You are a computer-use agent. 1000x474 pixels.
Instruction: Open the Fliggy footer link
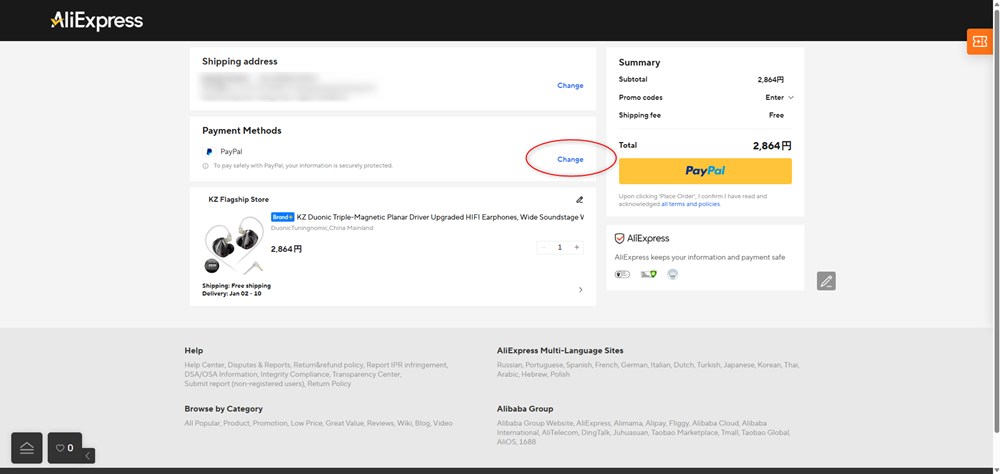pyautogui.click(x=680, y=423)
